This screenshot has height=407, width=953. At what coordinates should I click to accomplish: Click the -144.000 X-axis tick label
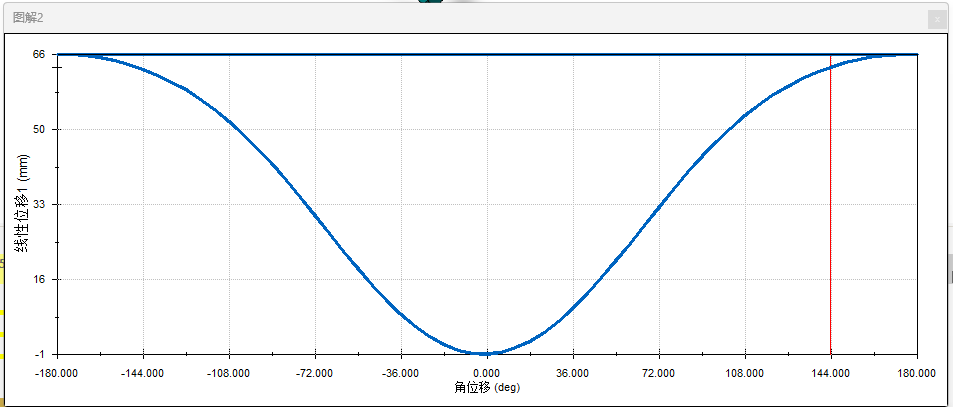(143, 372)
